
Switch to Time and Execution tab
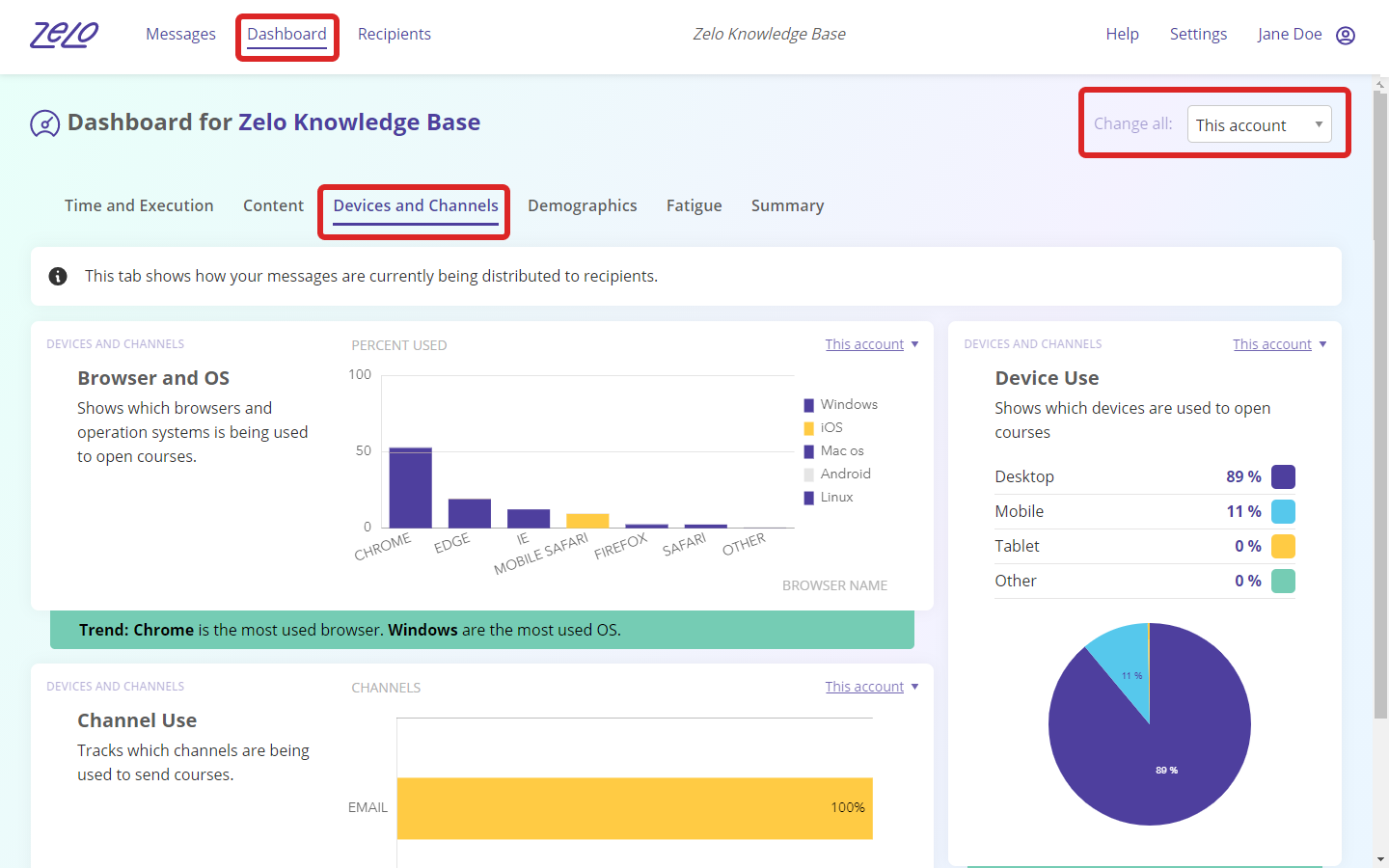(x=139, y=205)
